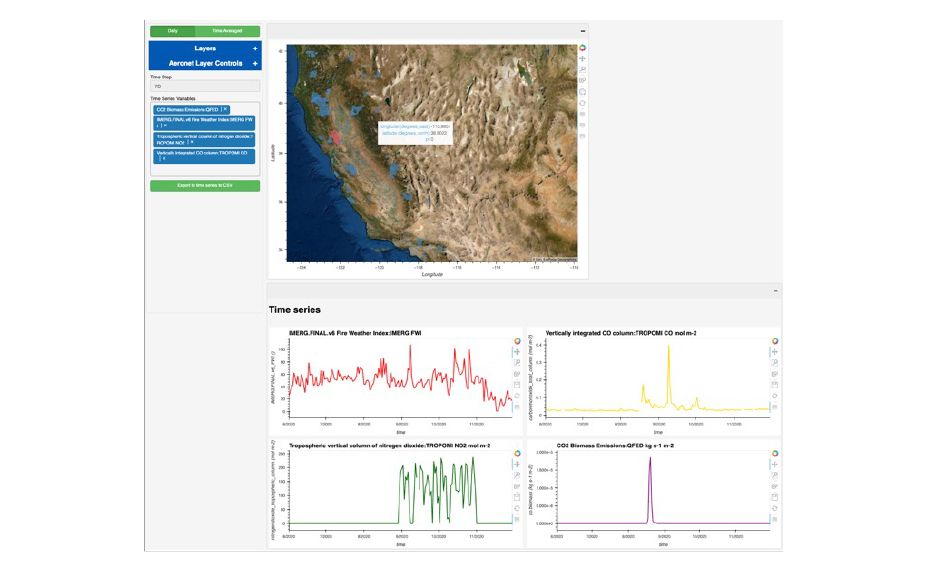
Task: Click Save icon on CO column chart
Action: click(775, 385)
